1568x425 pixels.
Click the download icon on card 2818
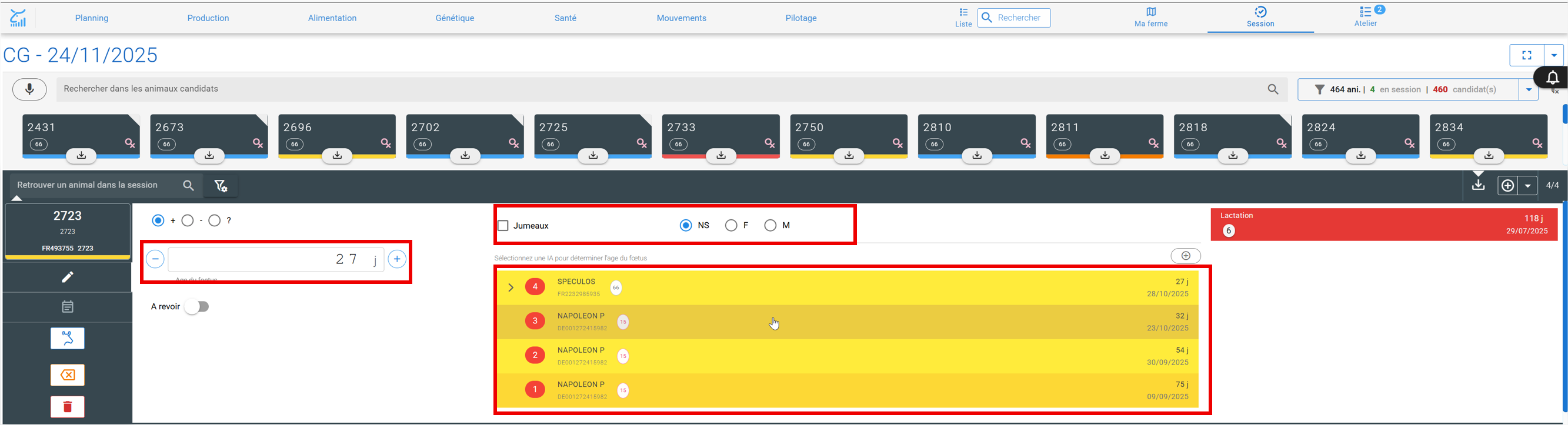pyautogui.click(x=1233, y=156)
